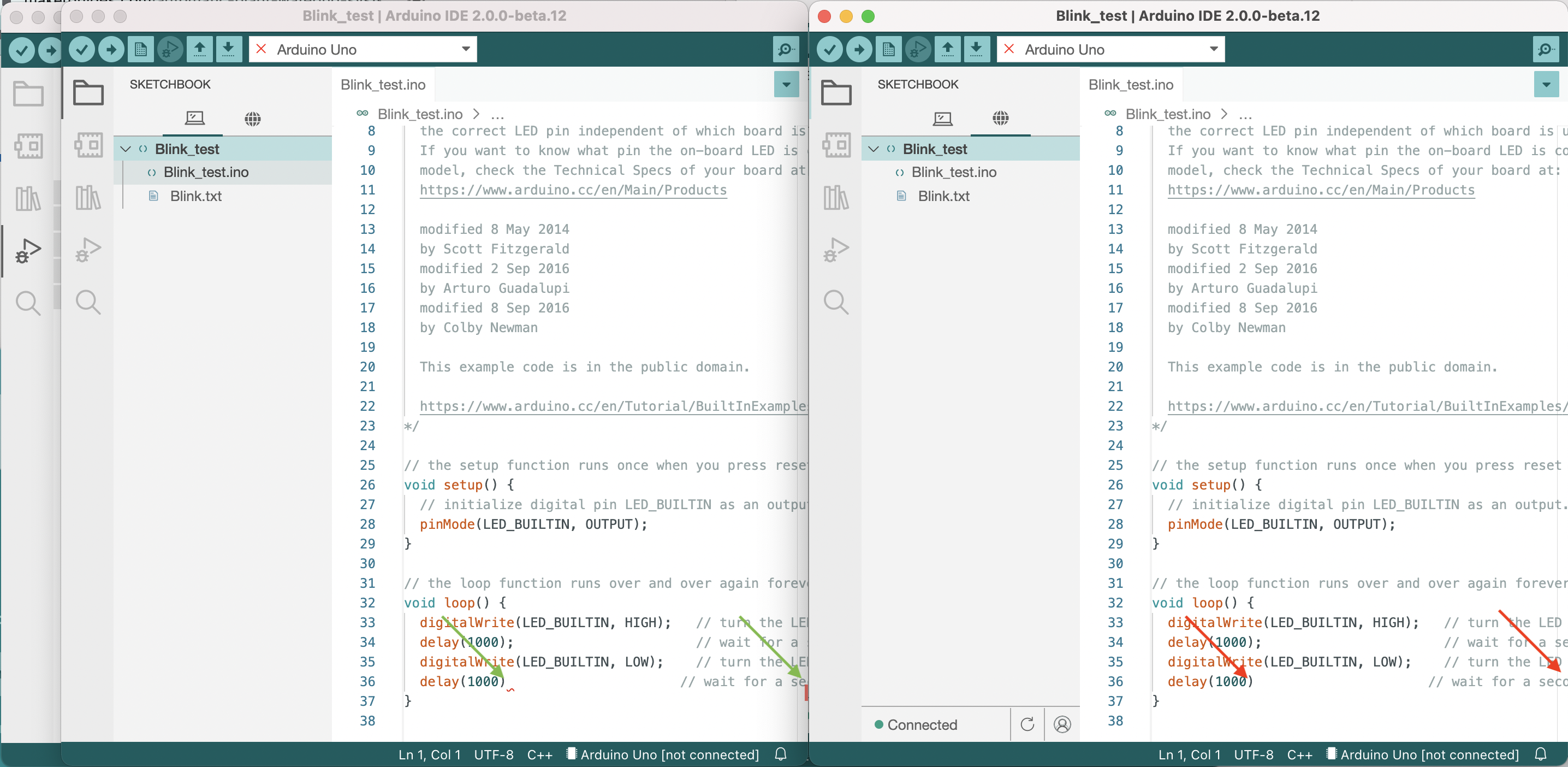Open Blink.txt in middle sketchbook tree
This screenshot has width=1568, height=767.
pos(223,196)
